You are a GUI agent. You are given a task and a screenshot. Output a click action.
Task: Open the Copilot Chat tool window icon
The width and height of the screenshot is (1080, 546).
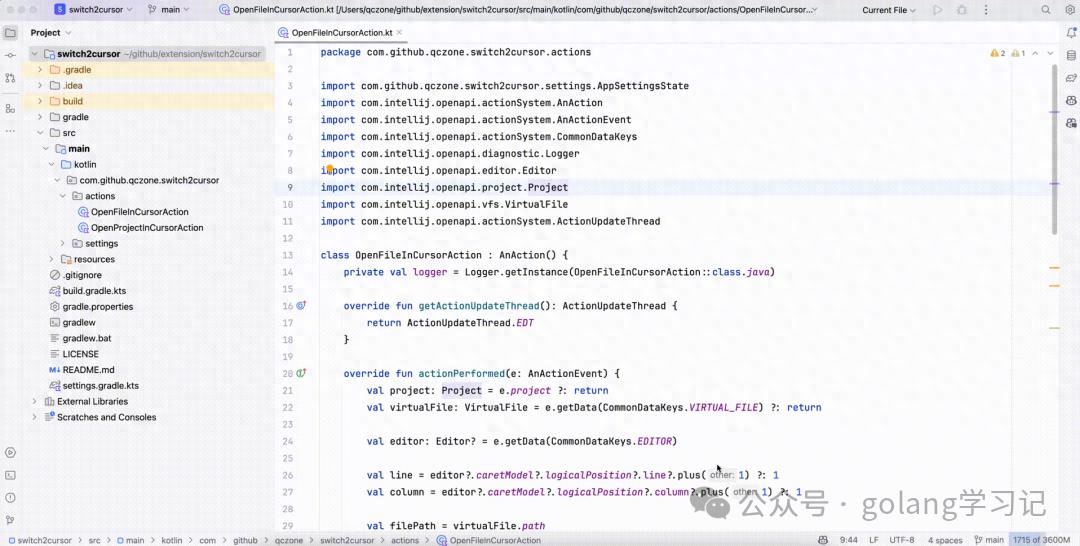[x=1071, y=123]
